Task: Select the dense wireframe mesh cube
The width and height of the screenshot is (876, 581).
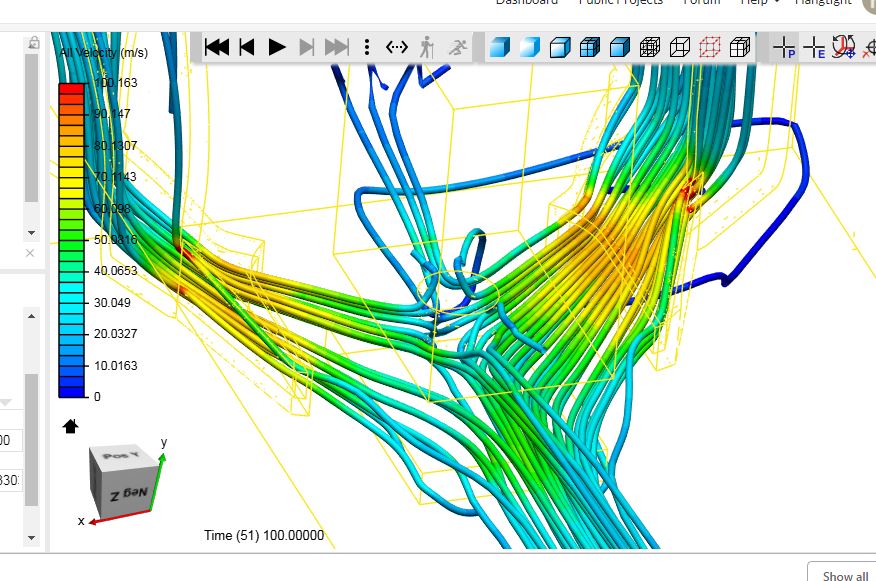Action: [x=650, y=47]
